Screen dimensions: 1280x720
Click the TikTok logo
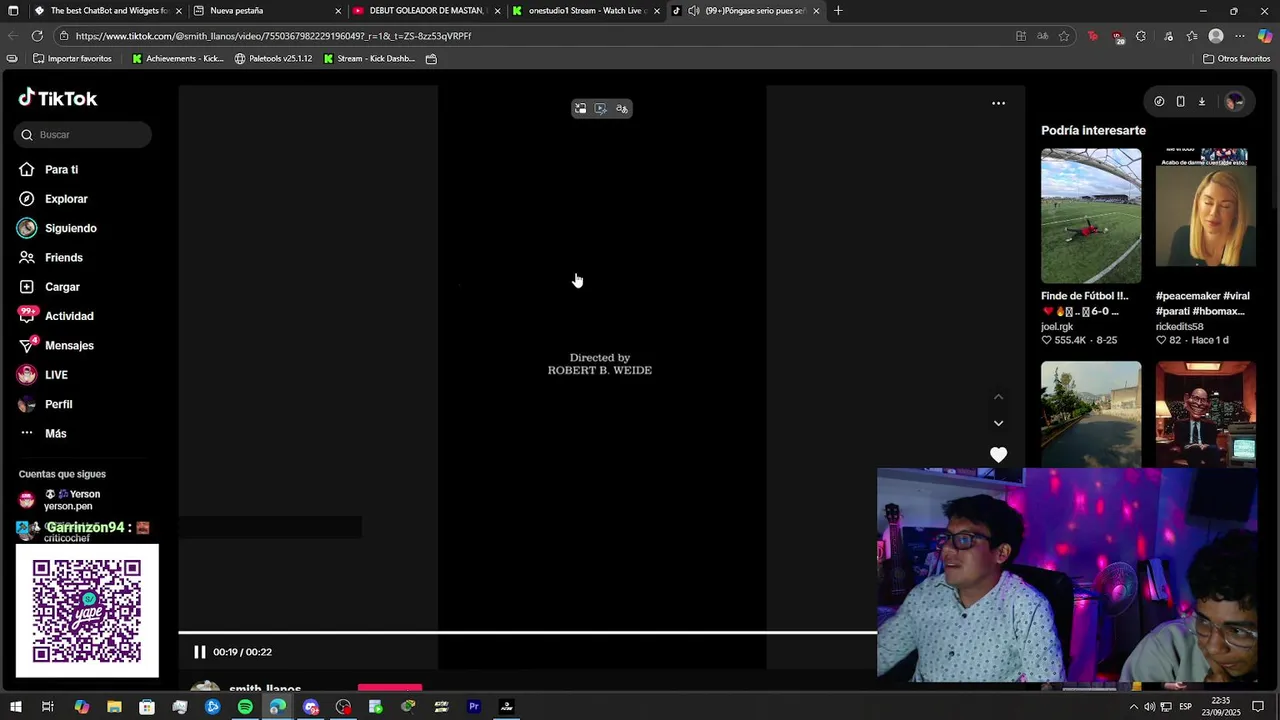58,98
